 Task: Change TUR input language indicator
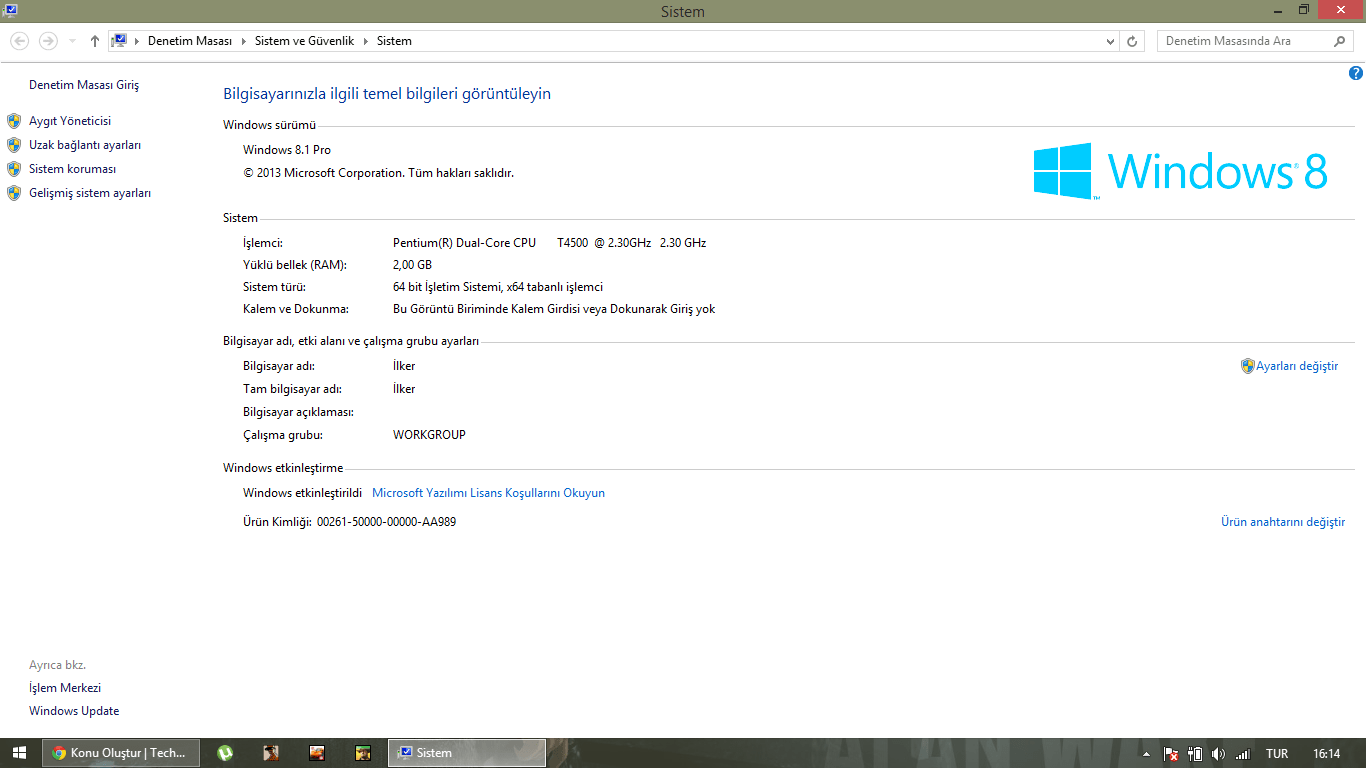[x=1277, y=754]
